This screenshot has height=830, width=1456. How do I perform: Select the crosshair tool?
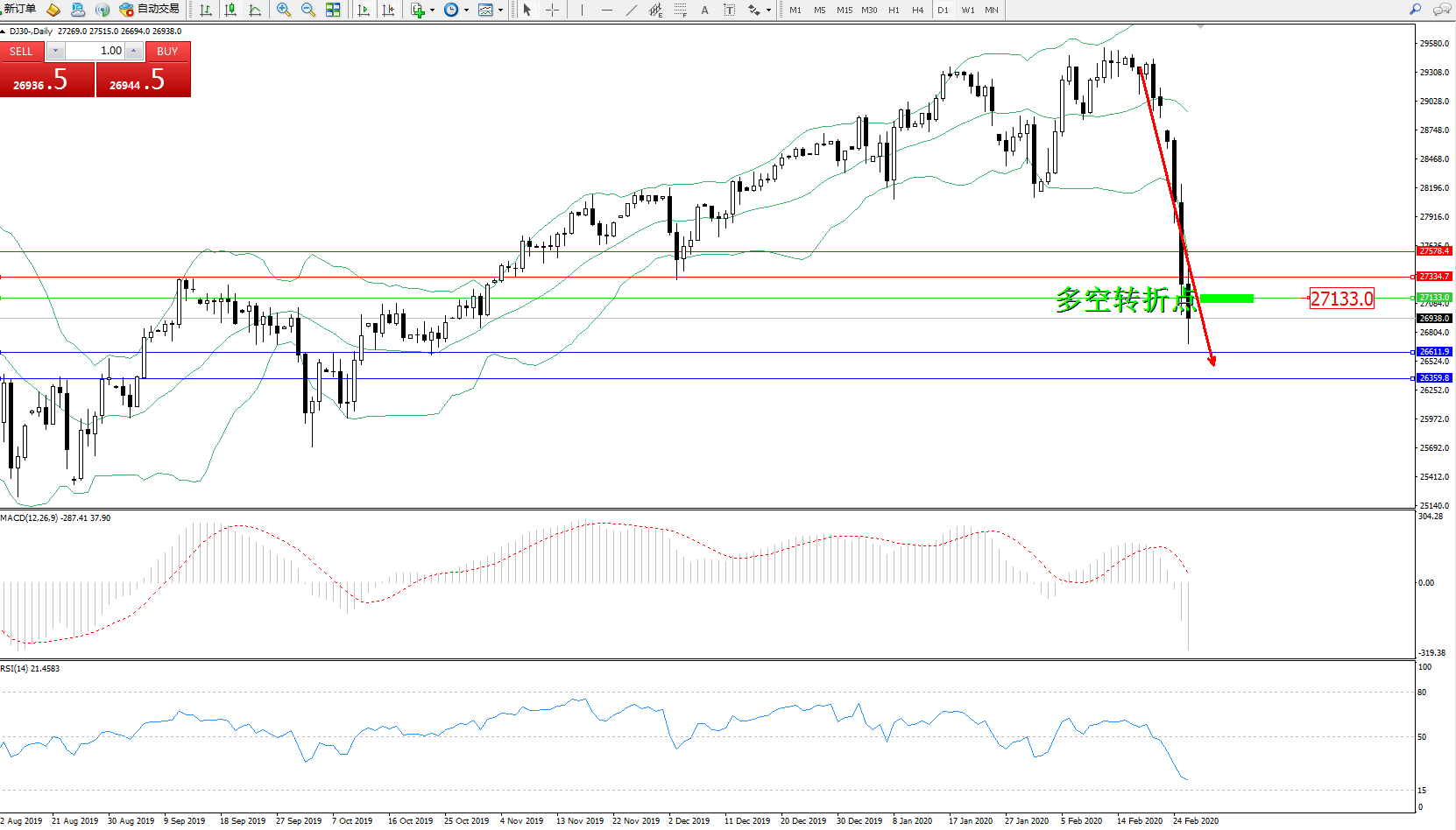pyautogui.click(x=552, y=10)
